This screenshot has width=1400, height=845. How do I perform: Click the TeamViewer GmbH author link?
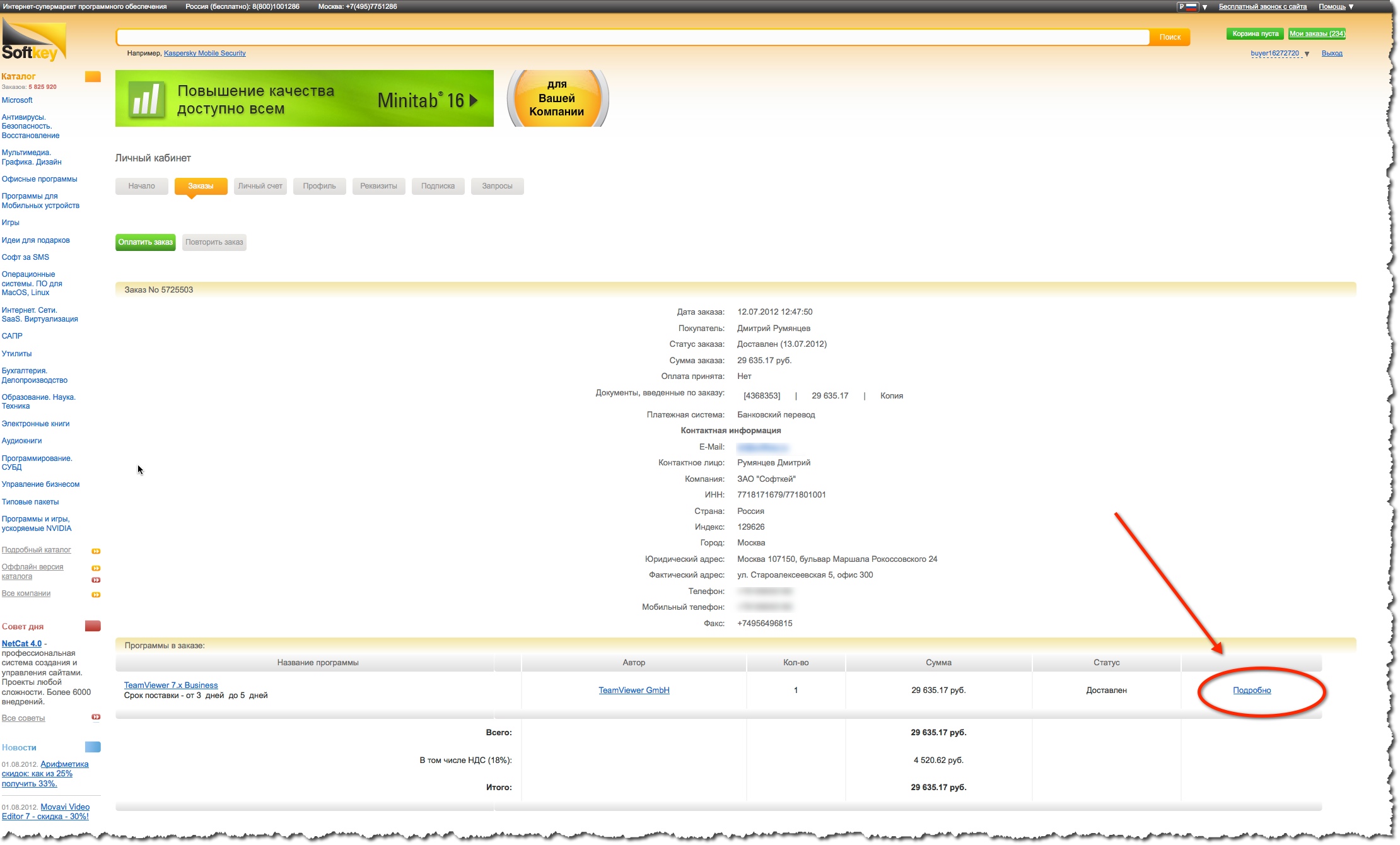tap(634, 691)
